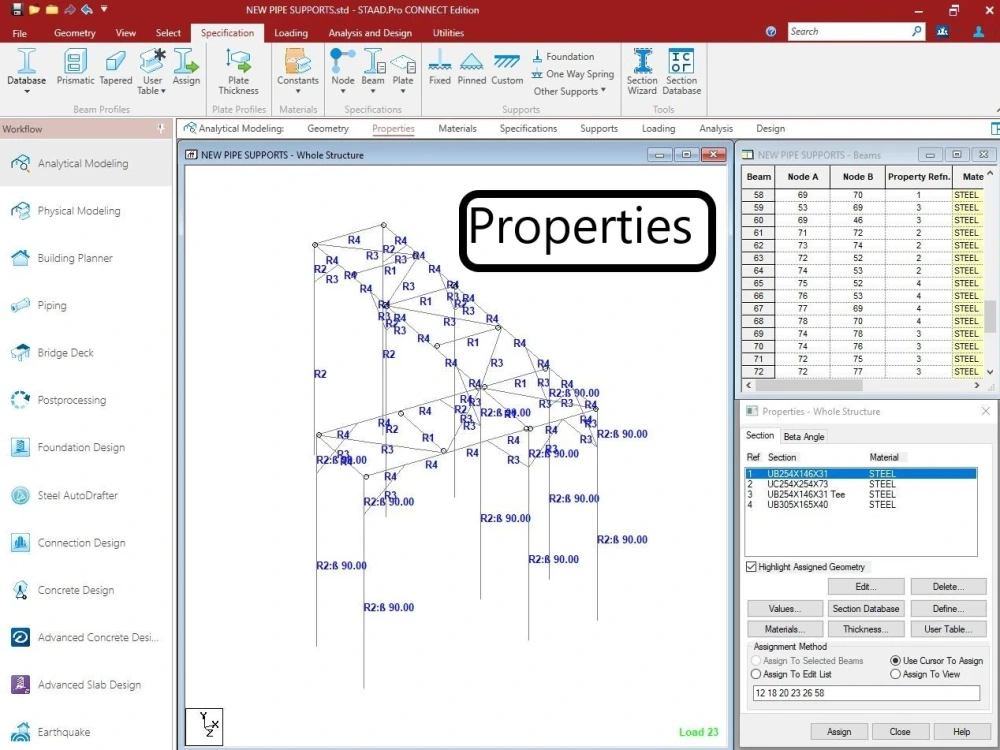Click the horizontal scrollbar thumb in Beams table
Image resolution: width=1000 pixels, height=750 pixels.
[x=809, y=385]
